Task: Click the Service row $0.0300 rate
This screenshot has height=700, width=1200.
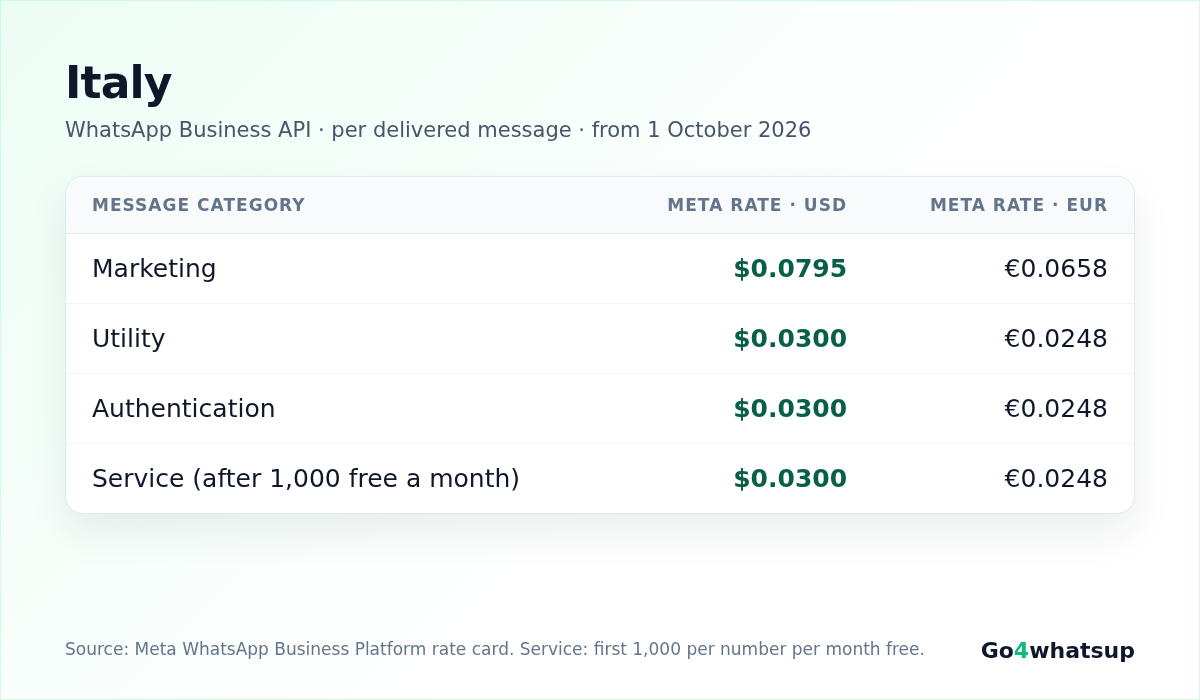Action: click(x=790, y=479)
